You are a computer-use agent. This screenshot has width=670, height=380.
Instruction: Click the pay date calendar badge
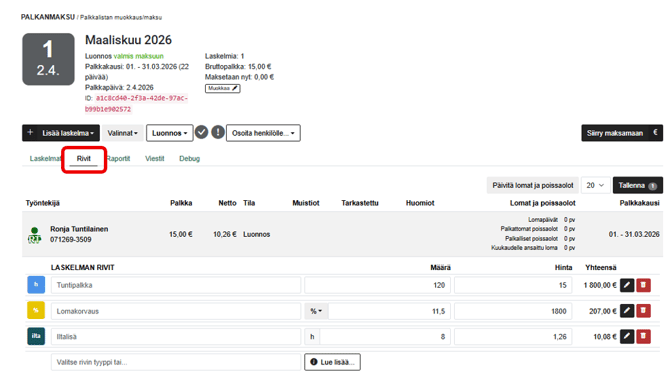48,59
